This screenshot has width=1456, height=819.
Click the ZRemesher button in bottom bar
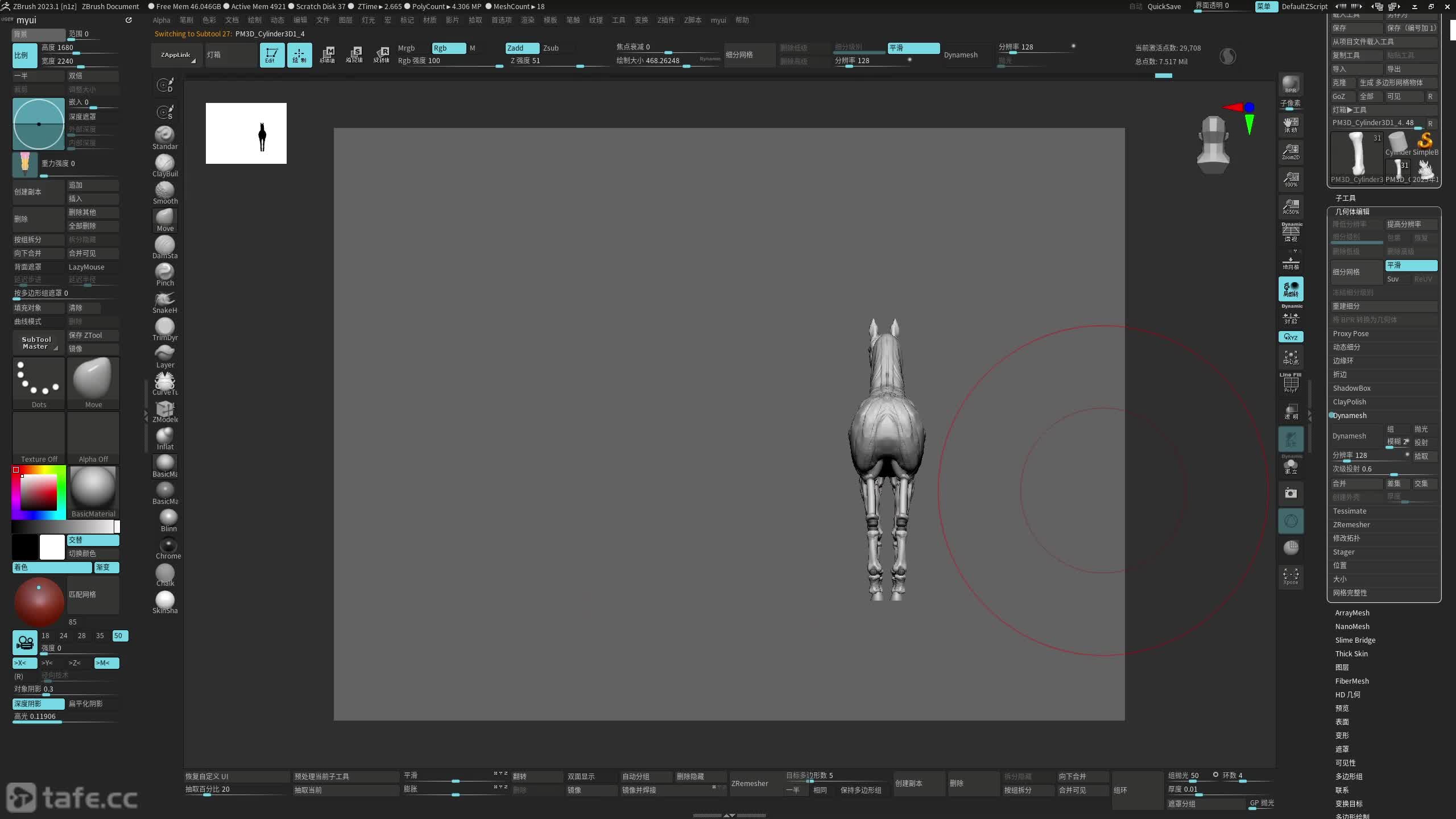750,783
